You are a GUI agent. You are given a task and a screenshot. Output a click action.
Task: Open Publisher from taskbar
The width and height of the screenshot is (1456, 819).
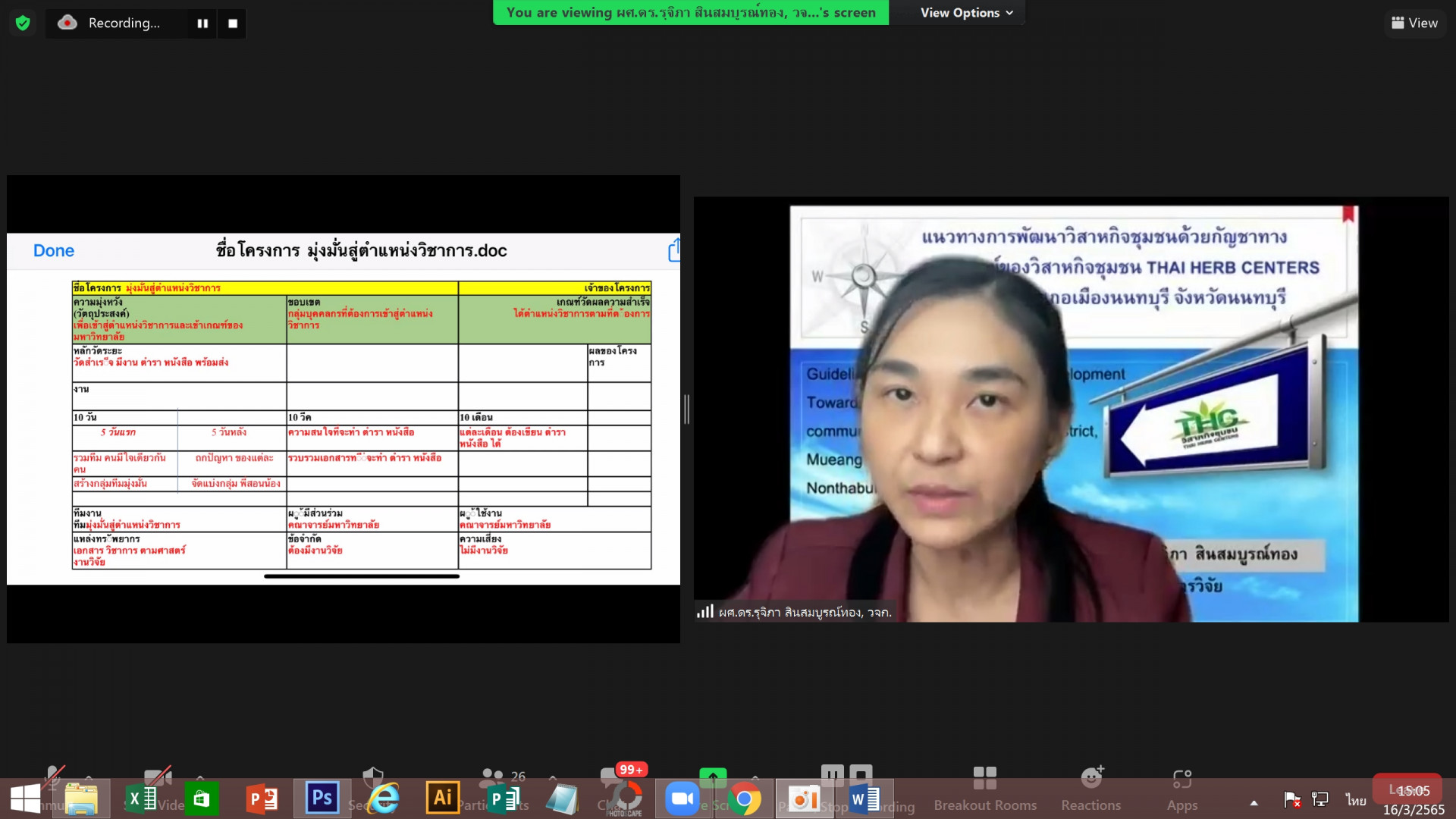pos(504,799)
